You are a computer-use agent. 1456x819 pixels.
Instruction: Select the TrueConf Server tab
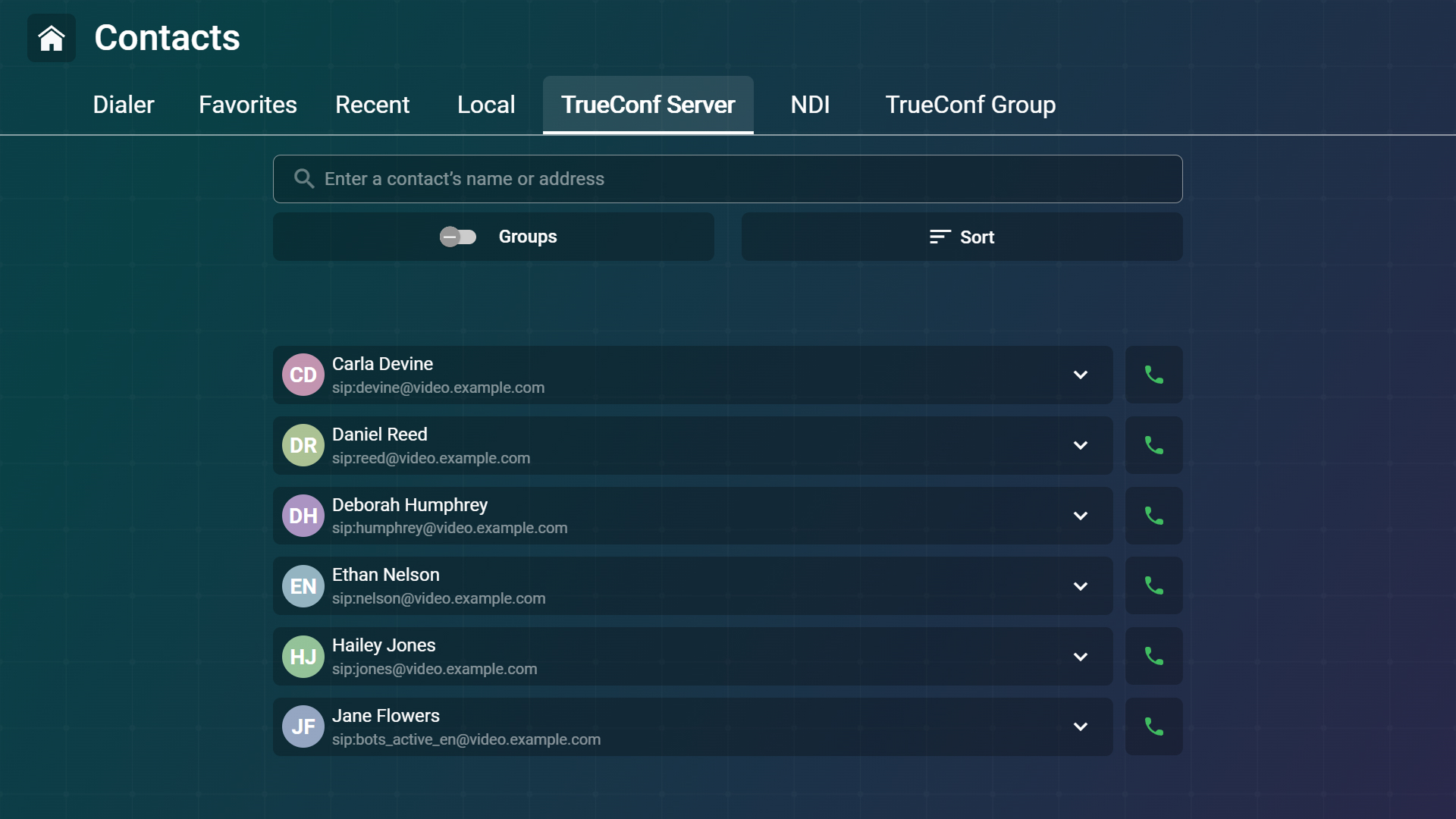click(648, 105)
